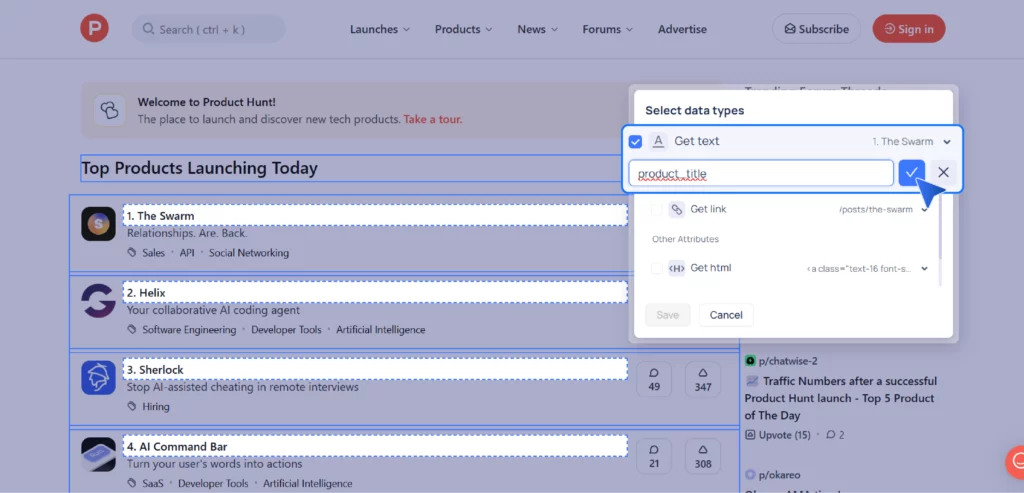Screen dimensions: 1024x493
Task: Click the Get html tag icon
Action: point(677,268)
